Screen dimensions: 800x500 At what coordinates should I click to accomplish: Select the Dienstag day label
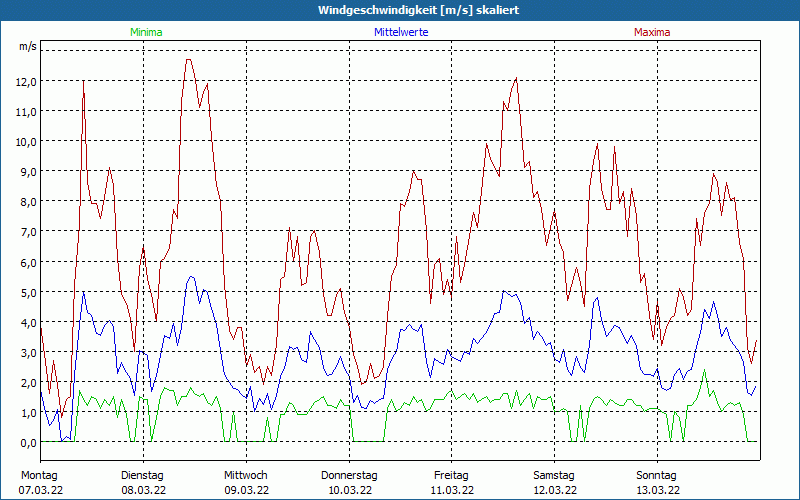pos(142,475)
